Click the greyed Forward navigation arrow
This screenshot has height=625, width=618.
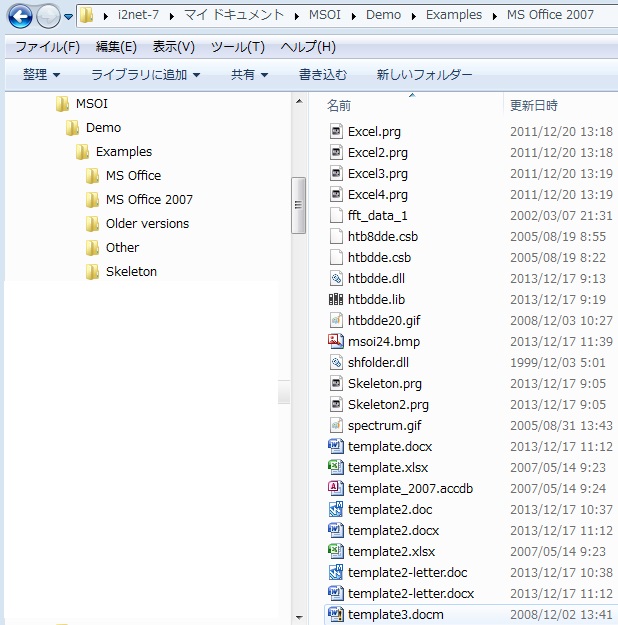[48, 17]
